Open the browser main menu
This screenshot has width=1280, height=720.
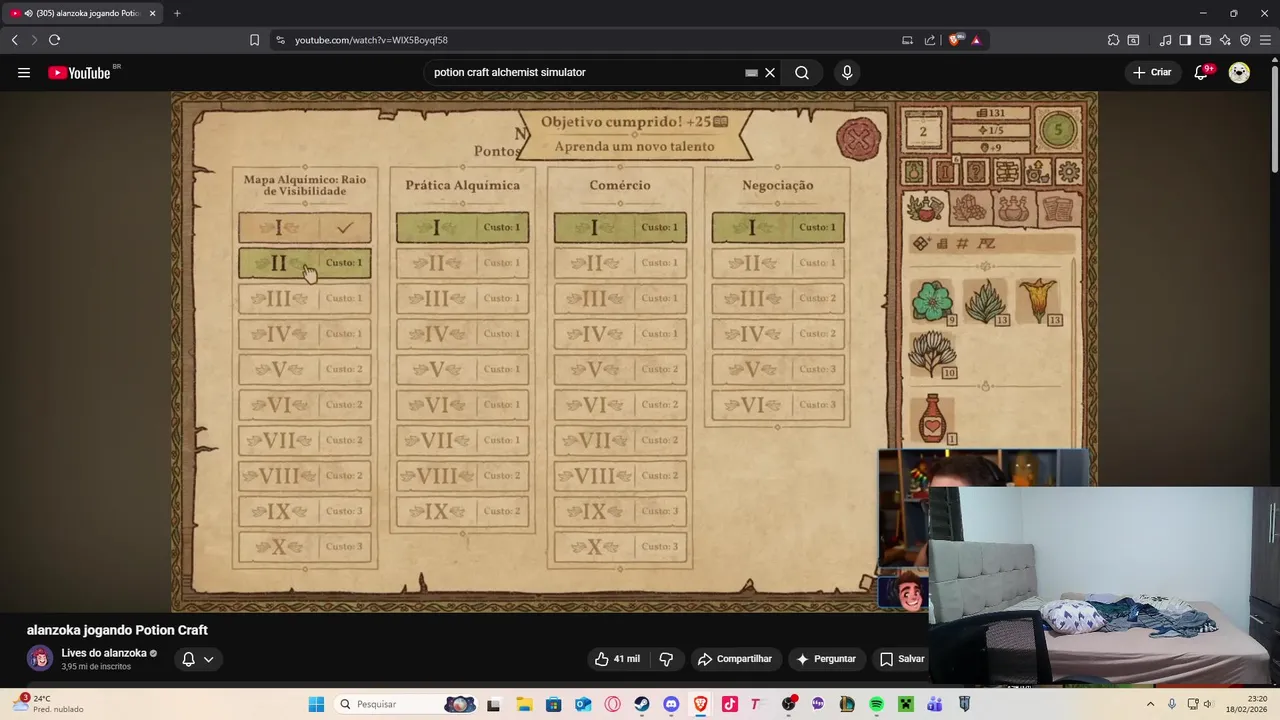[1265, 40]
